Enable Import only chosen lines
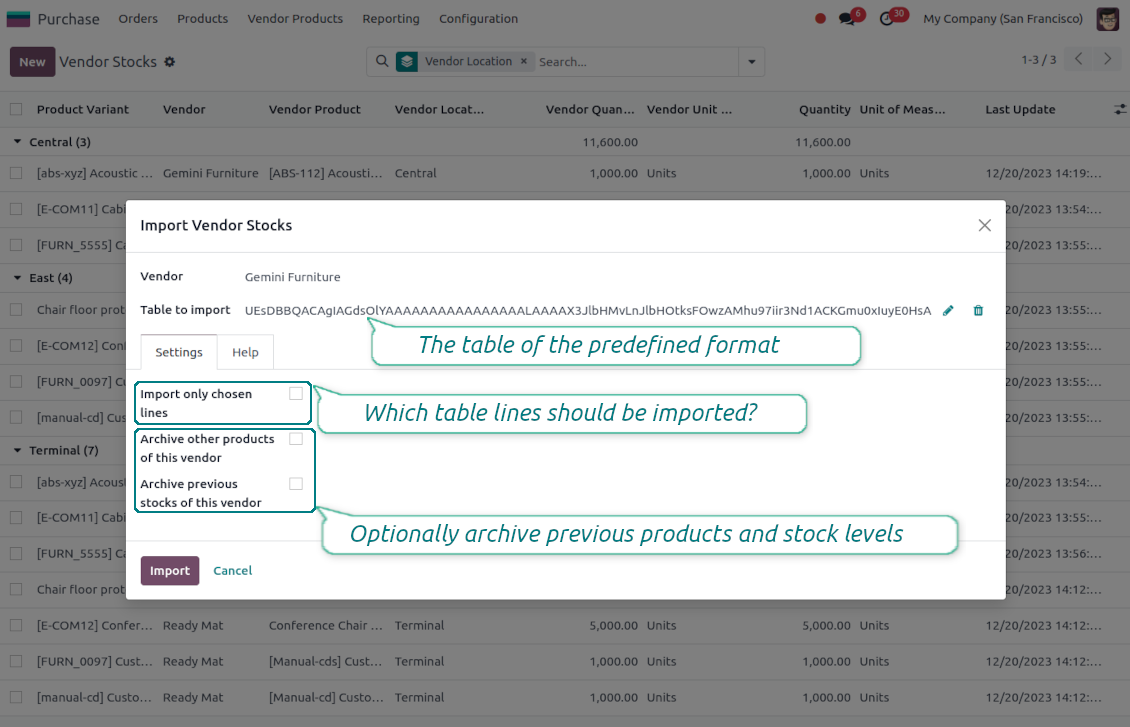Screen dimensions: 1130x727 click(x=296, y=393)
